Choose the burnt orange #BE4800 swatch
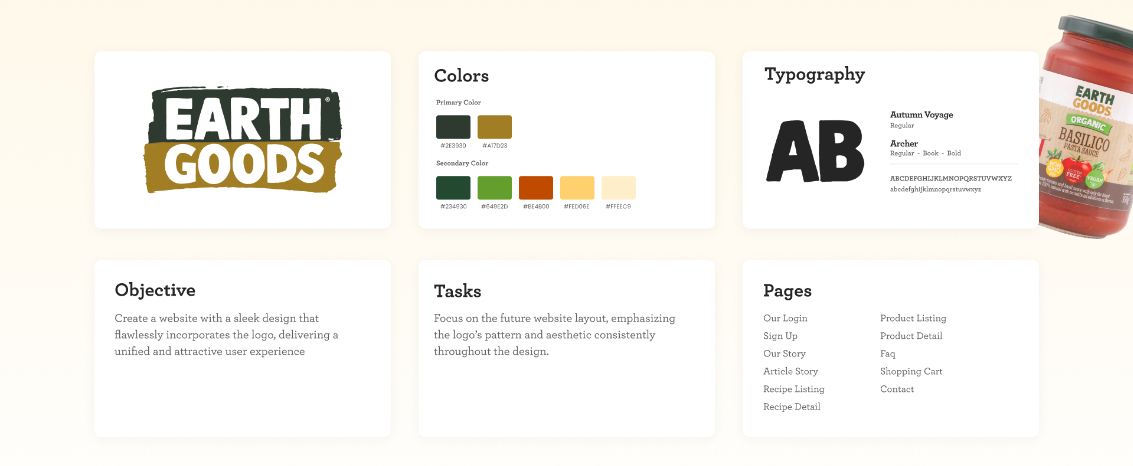The height and width of the screenshot is (466, 1133). (535, 188)
